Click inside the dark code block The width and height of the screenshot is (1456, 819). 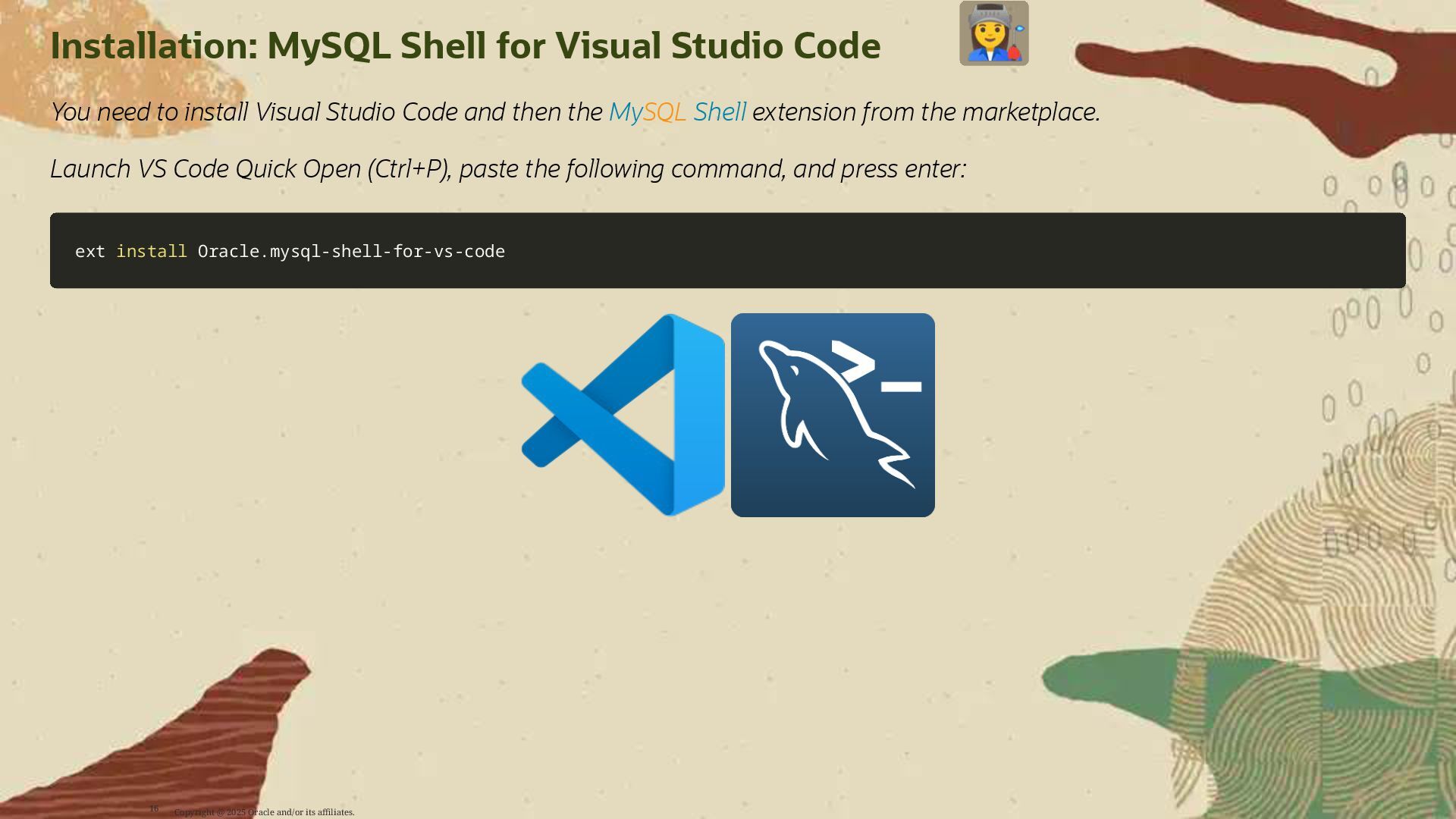point(910,251)
